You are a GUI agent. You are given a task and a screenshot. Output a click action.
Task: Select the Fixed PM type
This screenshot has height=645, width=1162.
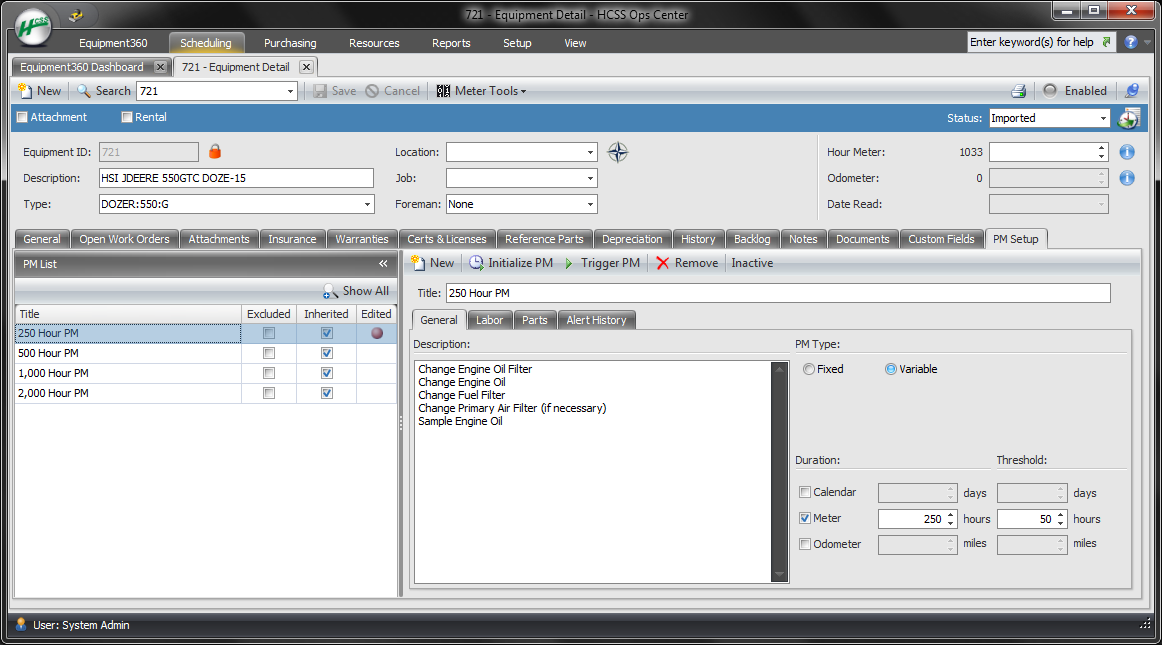click(809, 369)
